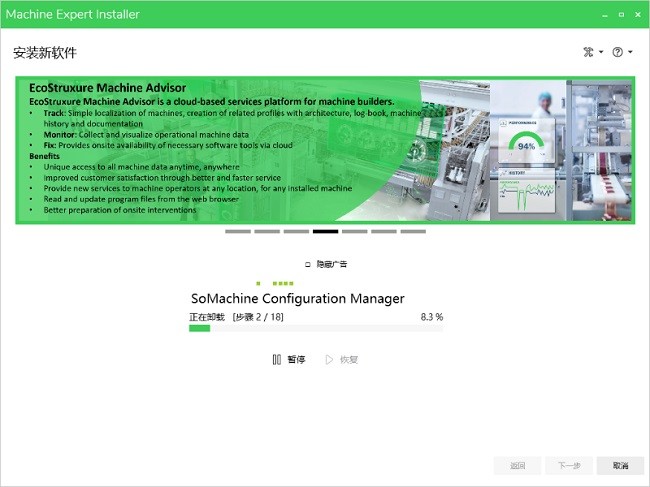Open the tools settings icon menu
The height and width of the screenshot is (487, 650).
[x=588, y=52]
